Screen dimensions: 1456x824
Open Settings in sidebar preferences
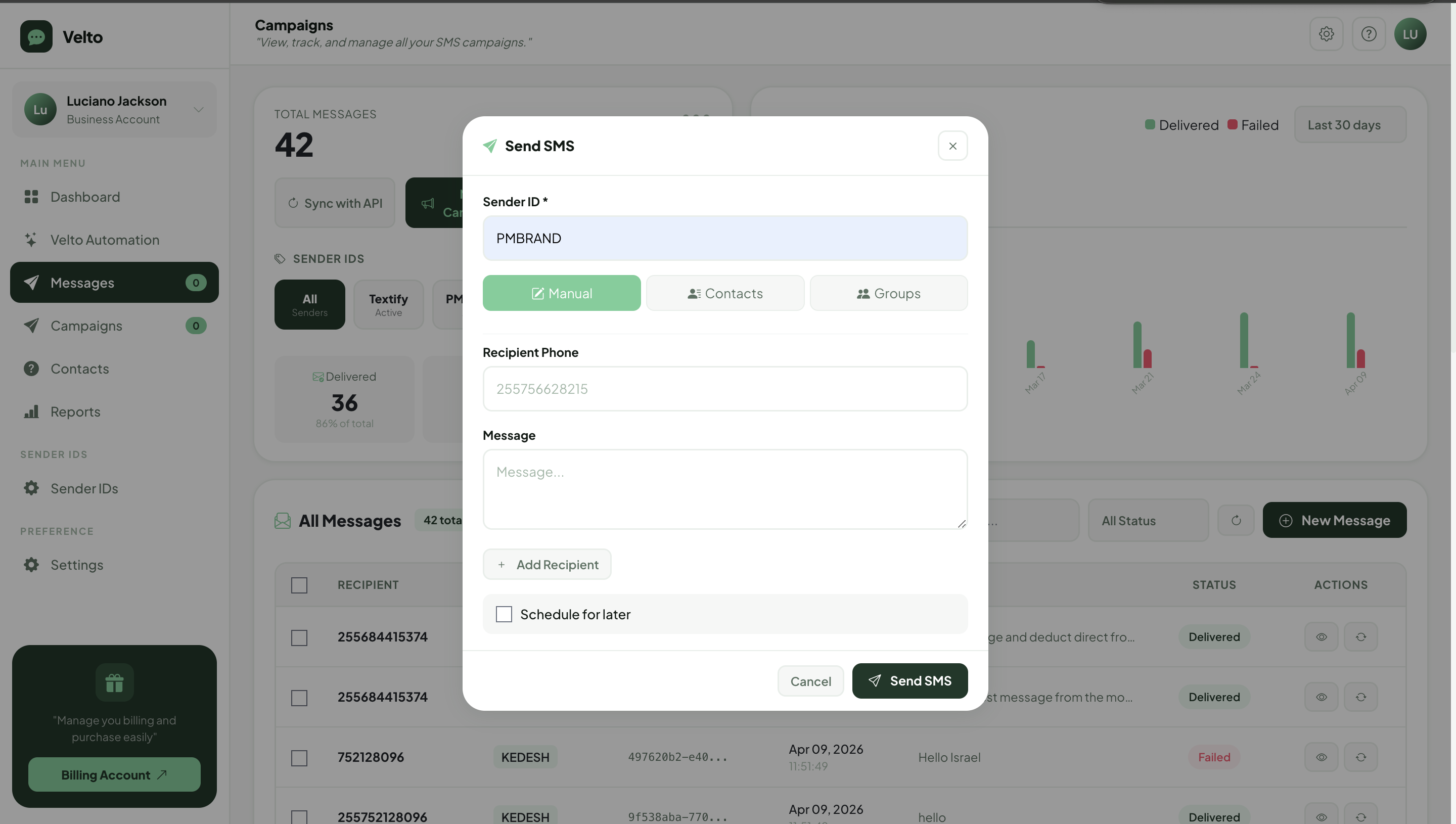(114, 565)
